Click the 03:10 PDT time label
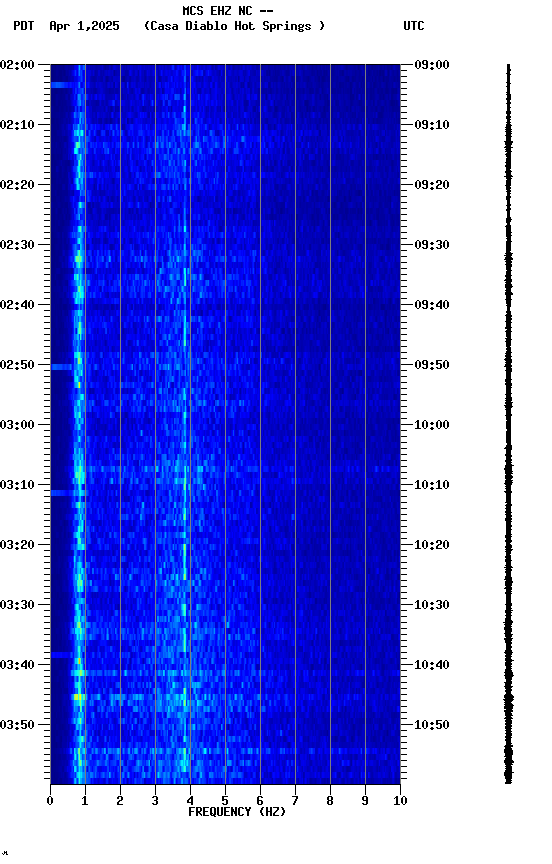The height and width of the screenshot is (864, 552). (x=17, y=485)
